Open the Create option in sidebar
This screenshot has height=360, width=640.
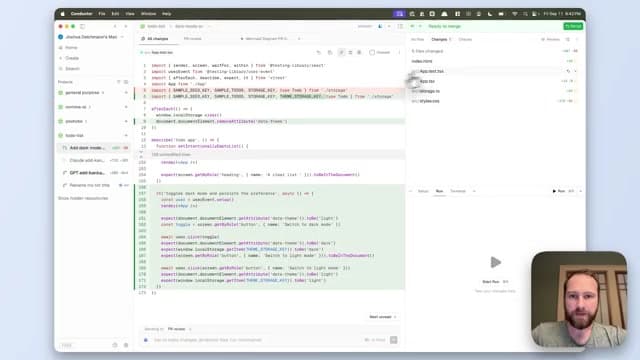72,58
